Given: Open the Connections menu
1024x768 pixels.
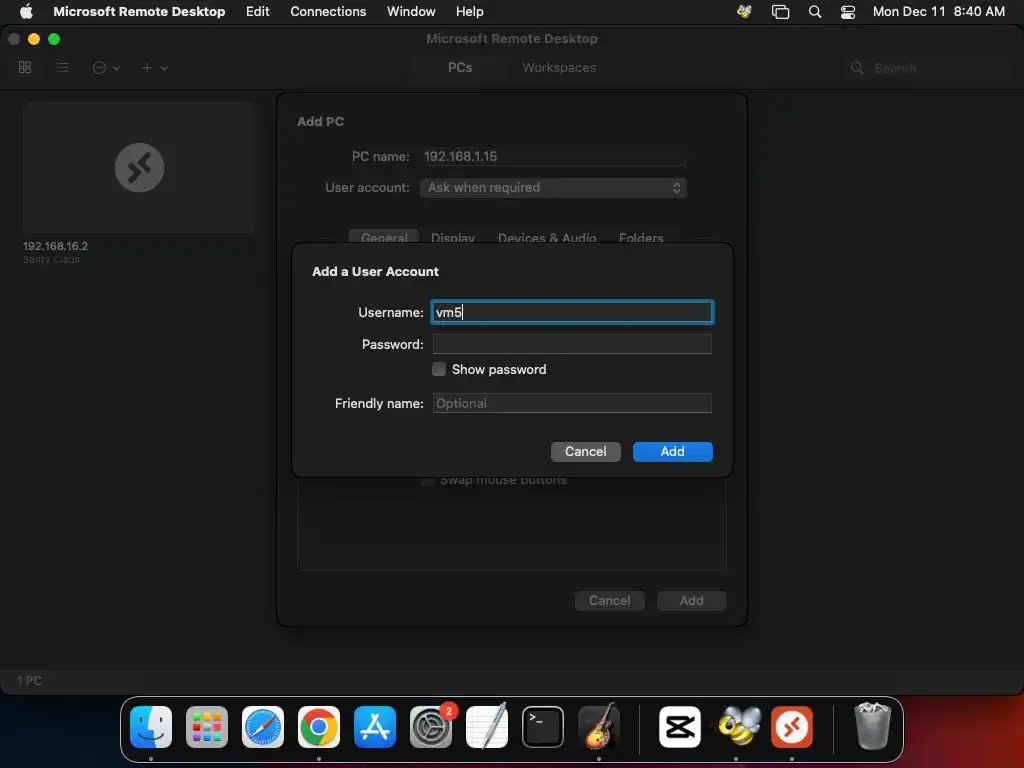Looking at the screenshot, I should click(x=328, y=11).
